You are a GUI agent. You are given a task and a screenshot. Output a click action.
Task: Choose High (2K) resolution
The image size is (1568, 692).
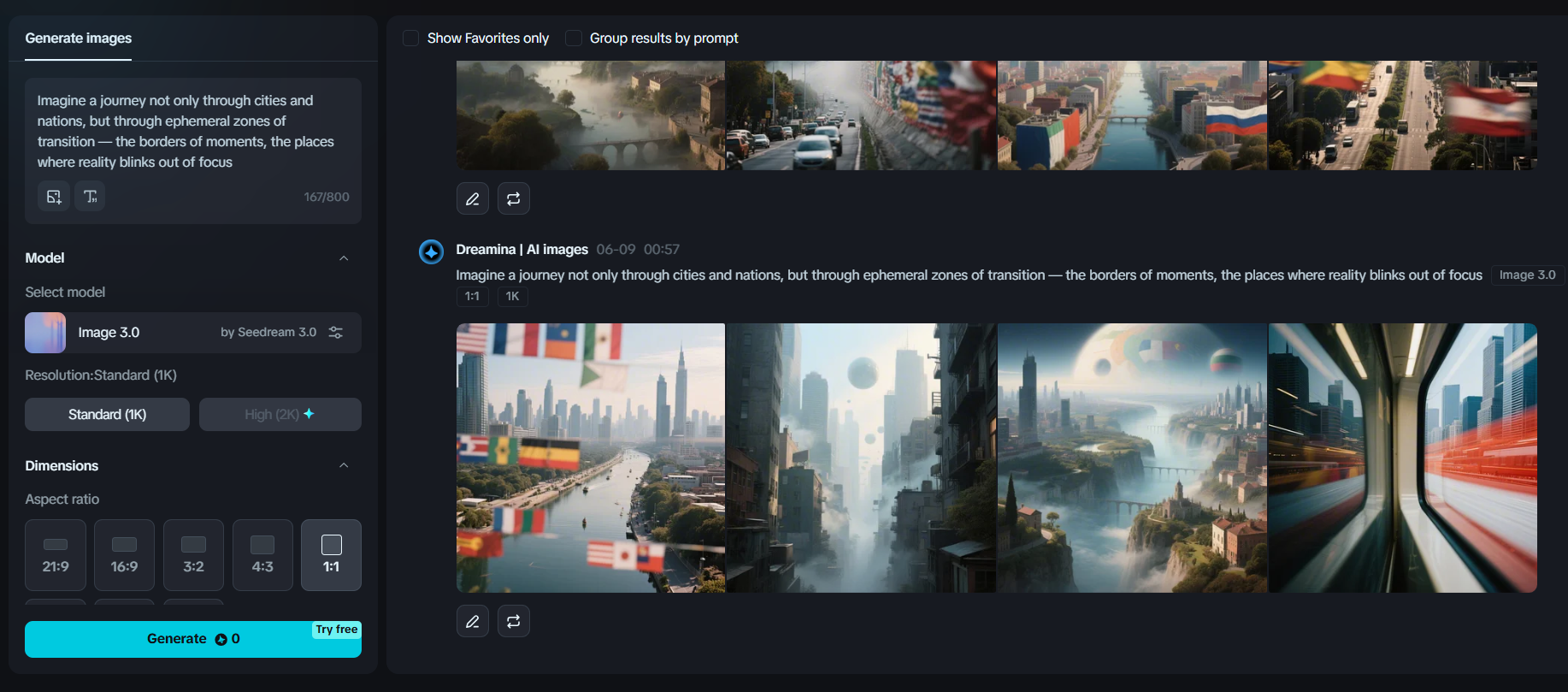point(280,414)
